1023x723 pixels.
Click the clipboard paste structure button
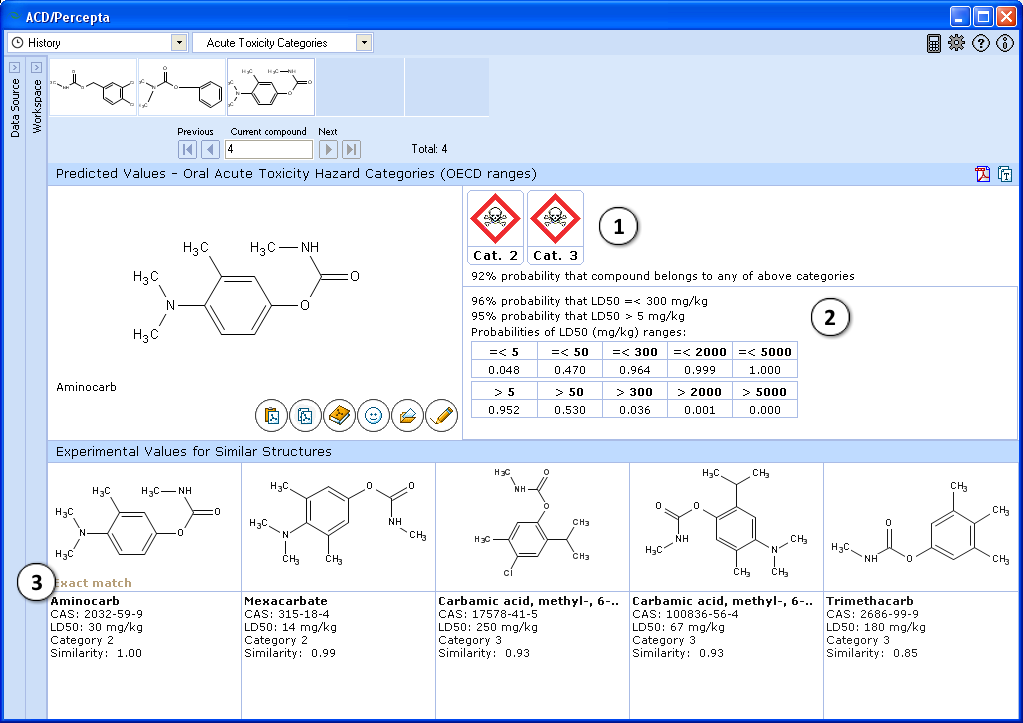coord(271,416)
